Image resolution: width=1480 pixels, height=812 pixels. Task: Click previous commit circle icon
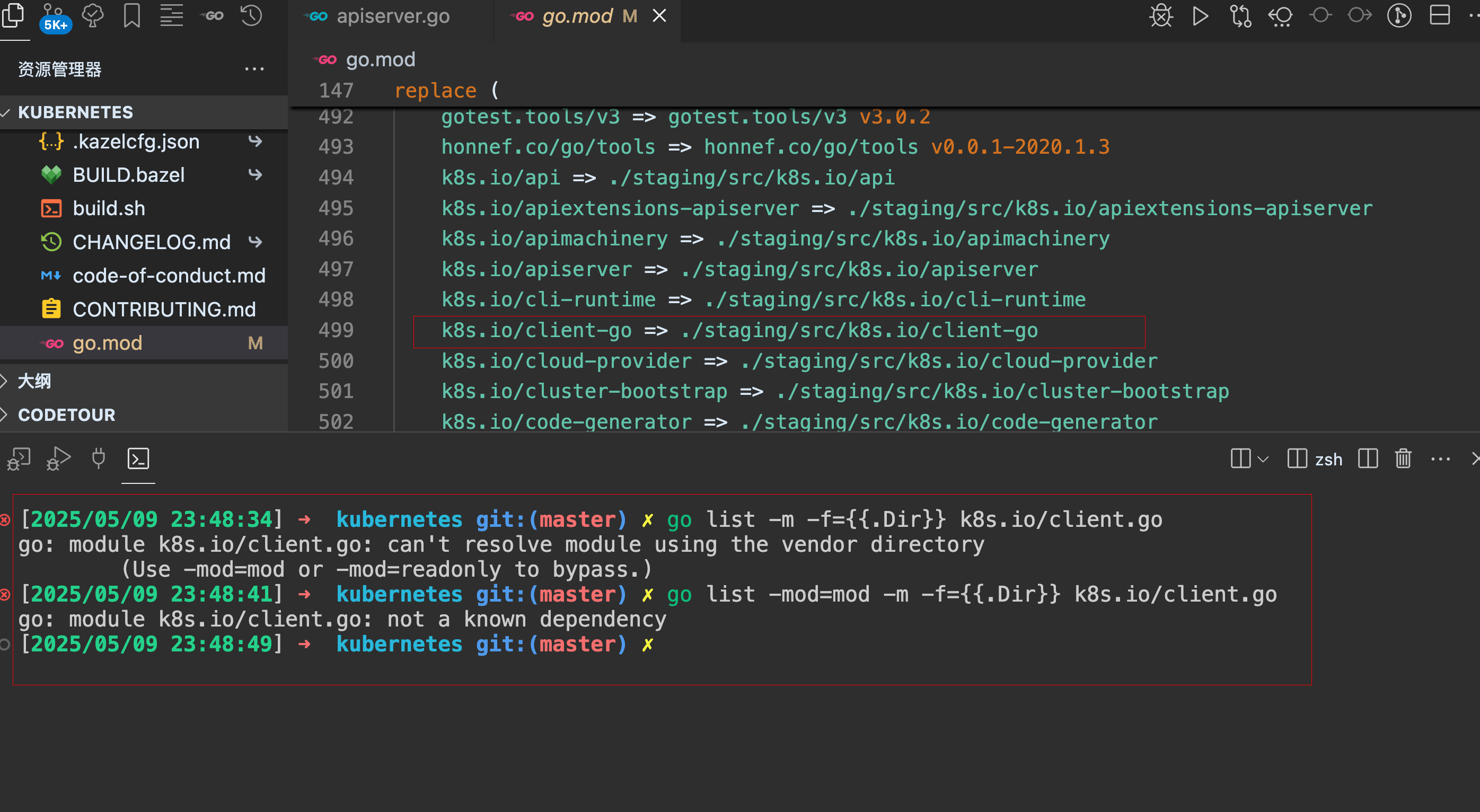click(1320, 15)
